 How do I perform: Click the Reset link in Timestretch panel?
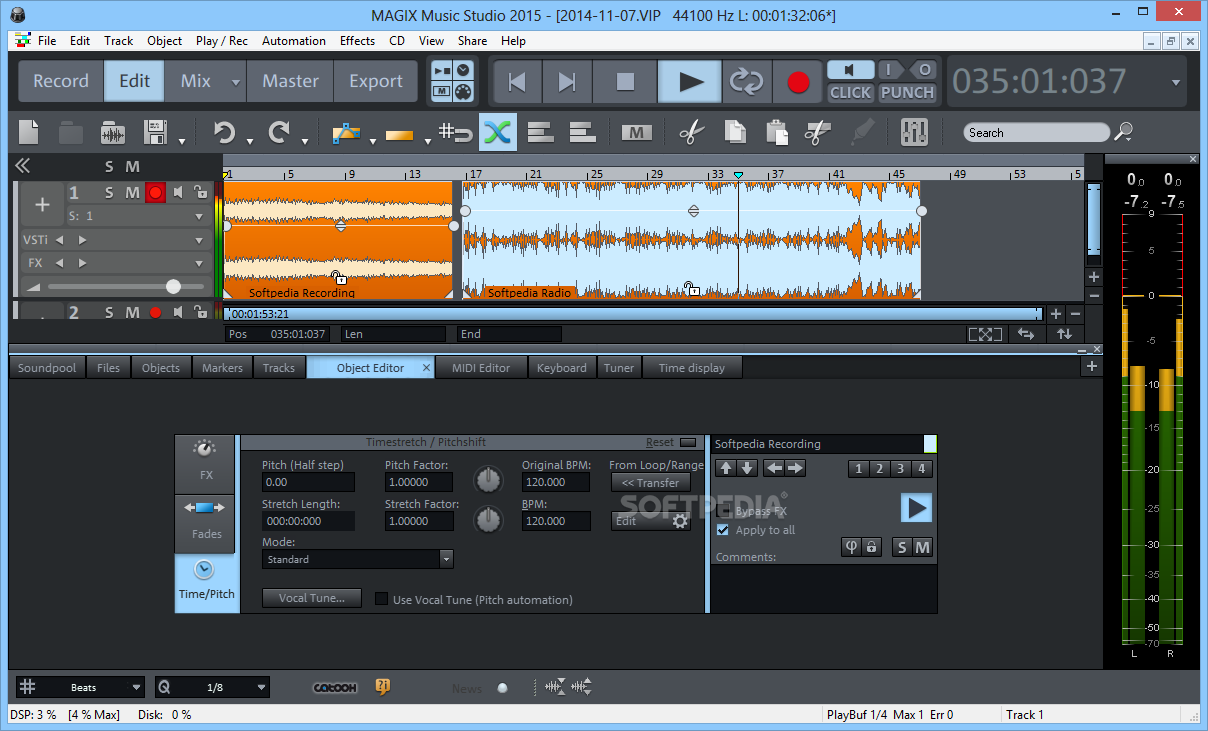tap(659, 442)
